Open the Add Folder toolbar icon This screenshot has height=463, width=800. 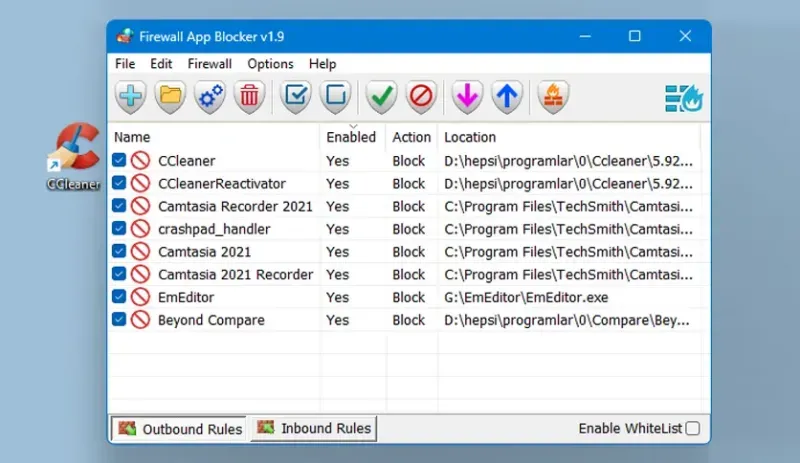170,96
